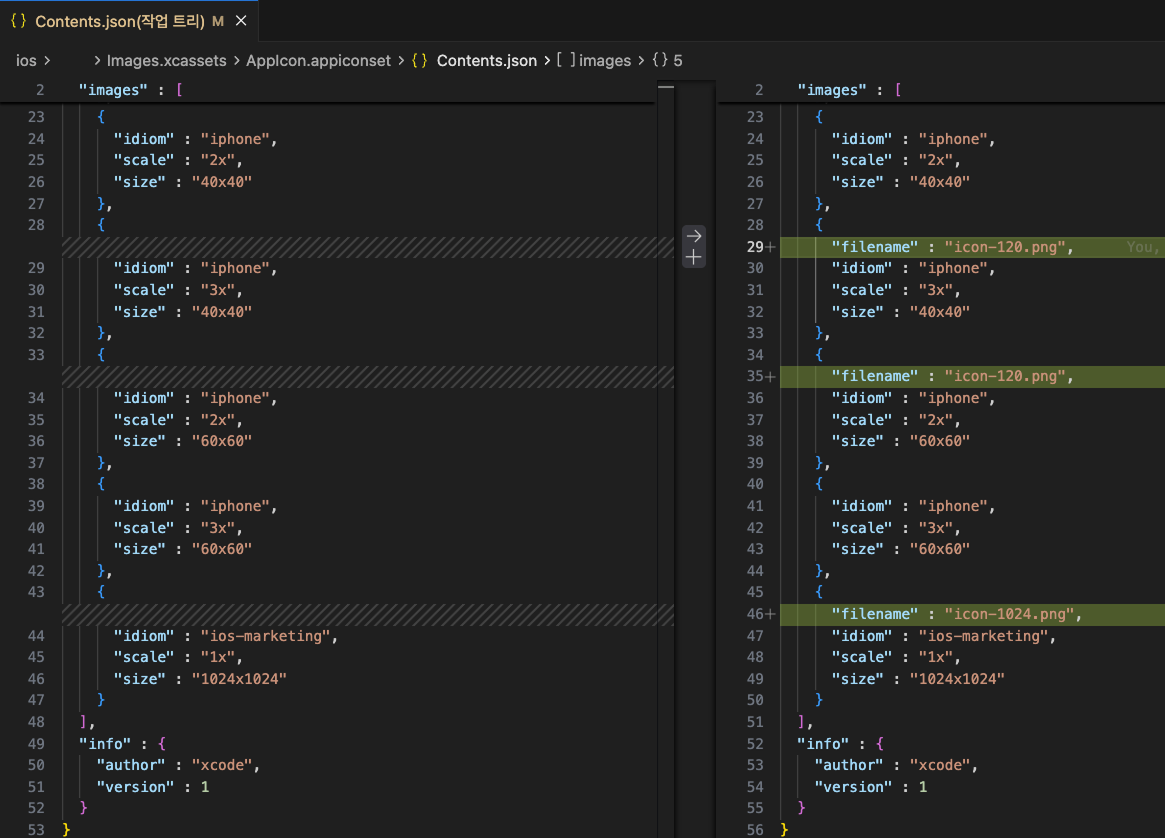Click the sticky "images" header in the left pane

110,90
